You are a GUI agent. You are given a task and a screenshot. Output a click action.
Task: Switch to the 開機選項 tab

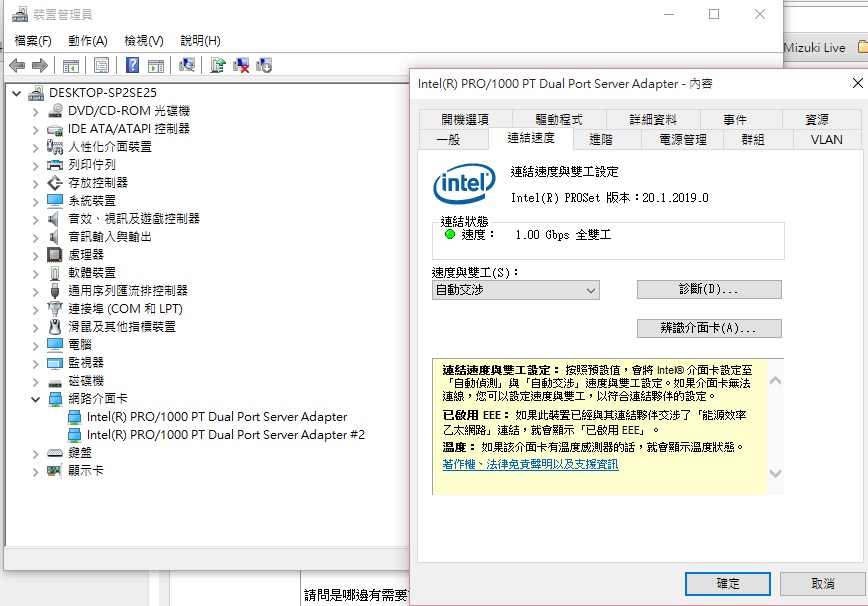tap(466, 120)
